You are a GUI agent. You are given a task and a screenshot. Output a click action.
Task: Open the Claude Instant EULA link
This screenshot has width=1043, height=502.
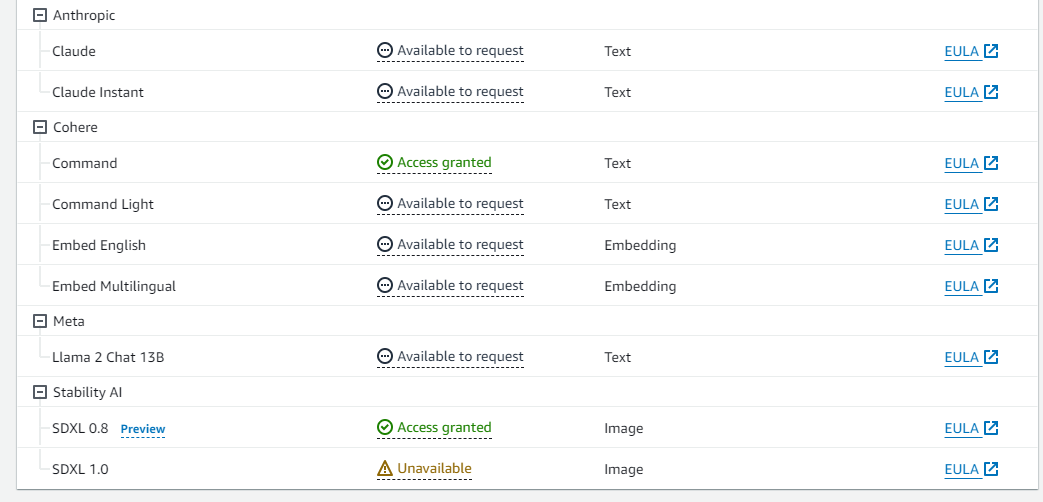tap(961, 92)
